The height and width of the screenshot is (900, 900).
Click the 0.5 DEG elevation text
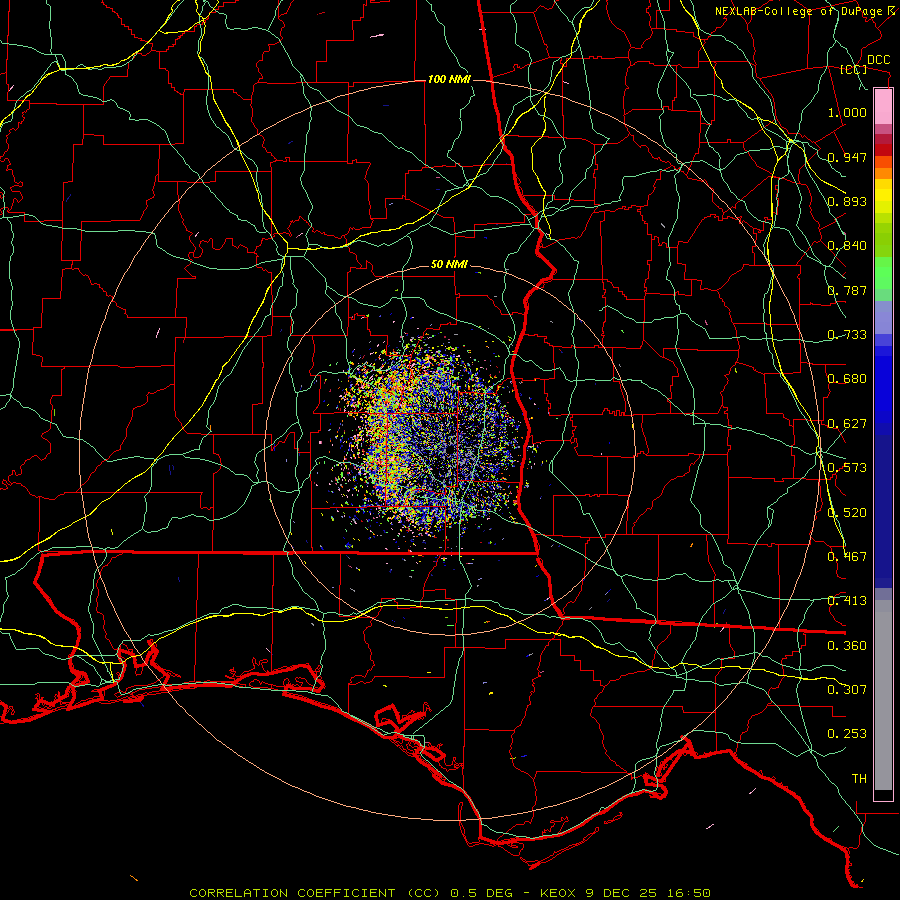[x=480, y=893]
